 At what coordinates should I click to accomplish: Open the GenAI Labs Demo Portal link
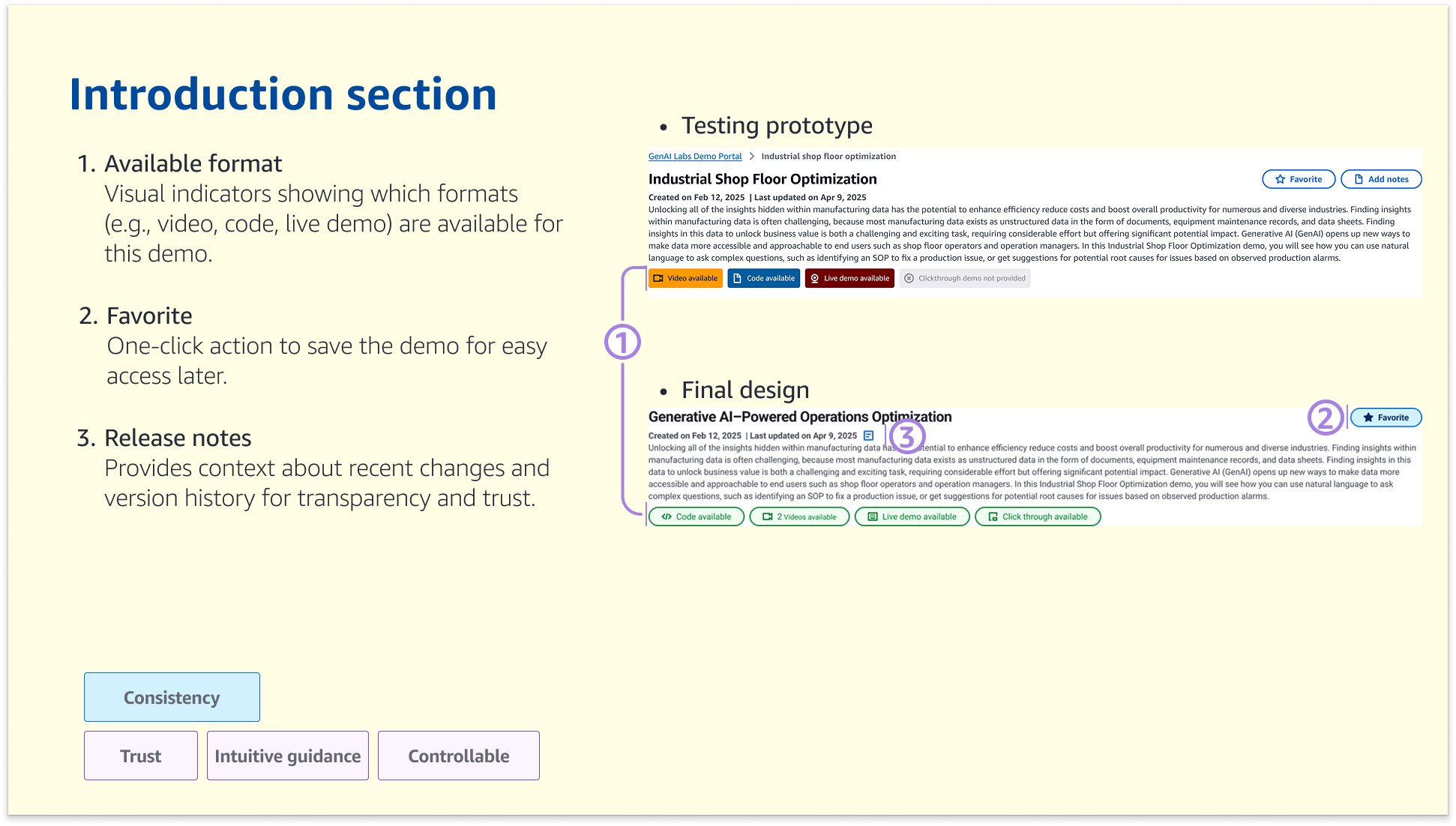[695, 156]
